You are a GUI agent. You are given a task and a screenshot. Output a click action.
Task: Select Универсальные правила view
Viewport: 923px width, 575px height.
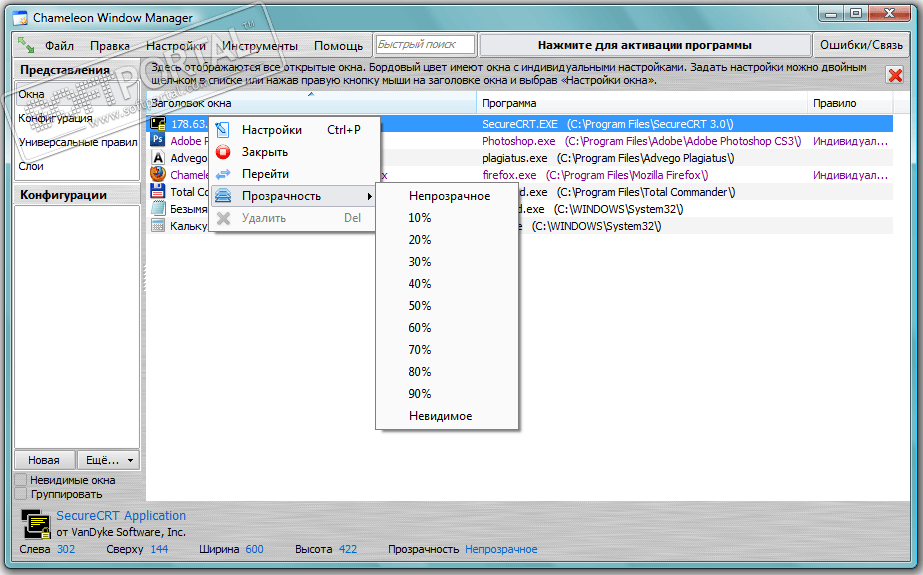point(77,142)
